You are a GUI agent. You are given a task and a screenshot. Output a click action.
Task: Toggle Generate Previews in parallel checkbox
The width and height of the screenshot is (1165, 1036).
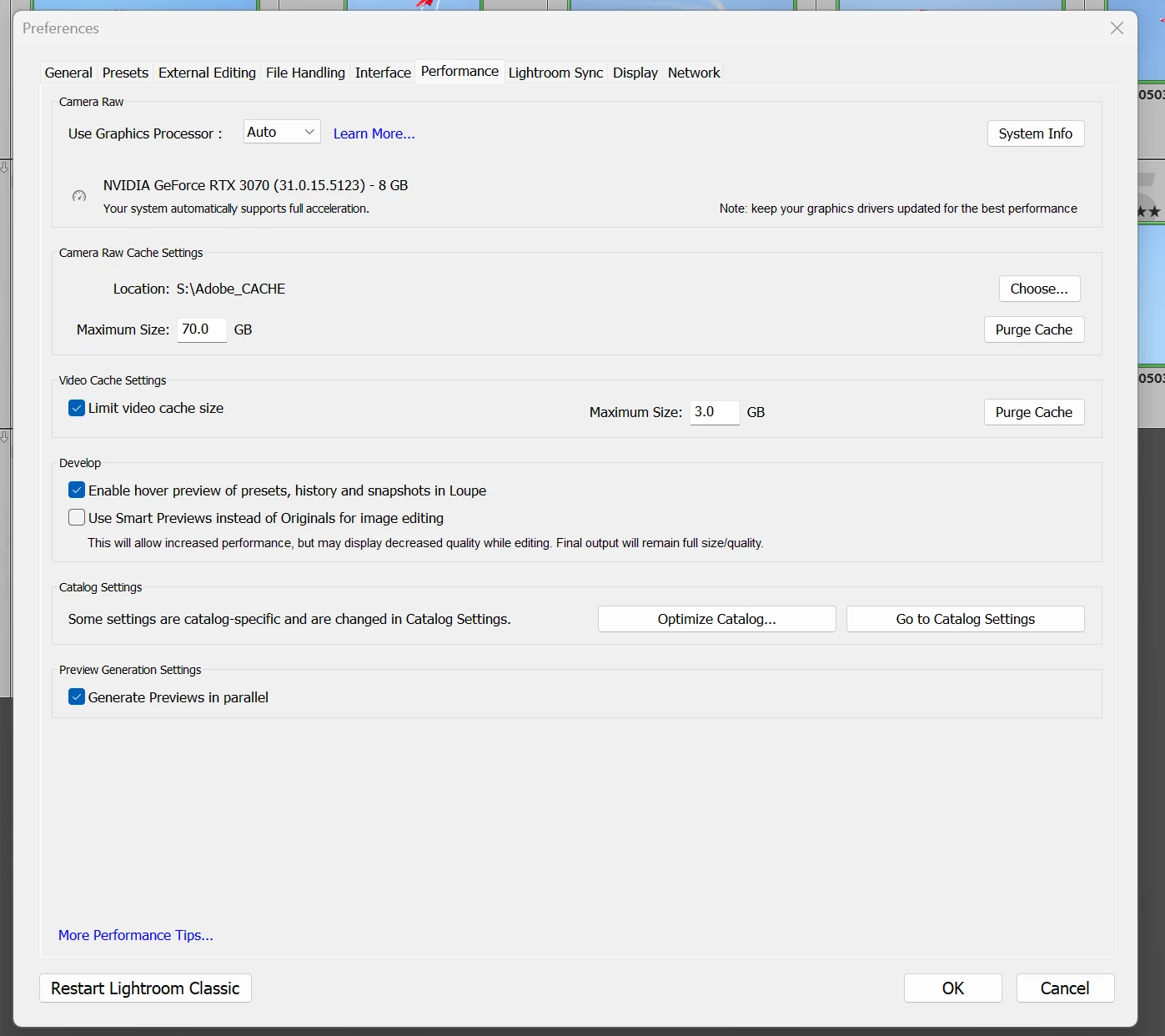point(77,697)
